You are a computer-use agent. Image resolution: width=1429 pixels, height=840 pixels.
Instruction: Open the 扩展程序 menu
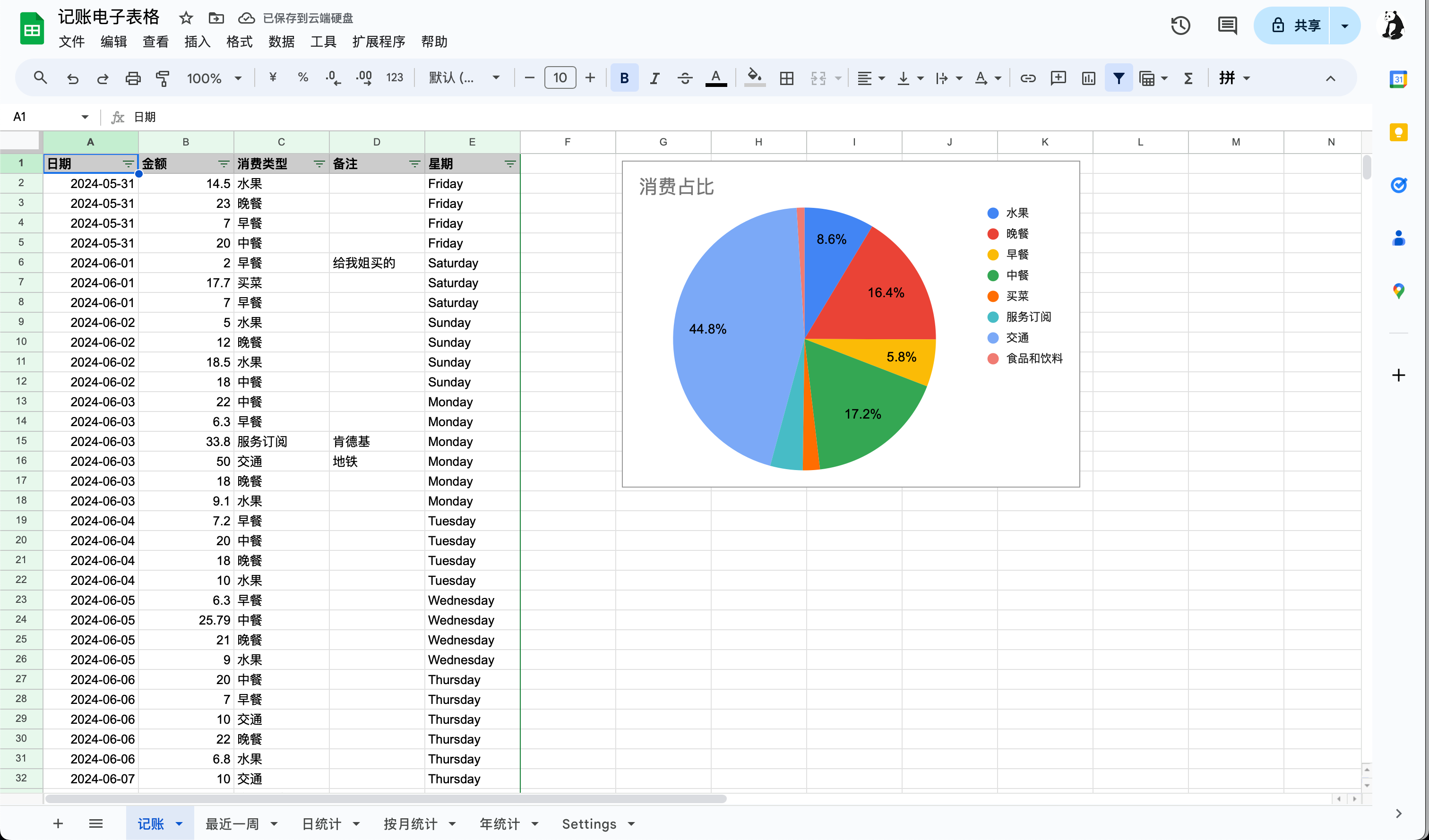(x=378, y=42)
